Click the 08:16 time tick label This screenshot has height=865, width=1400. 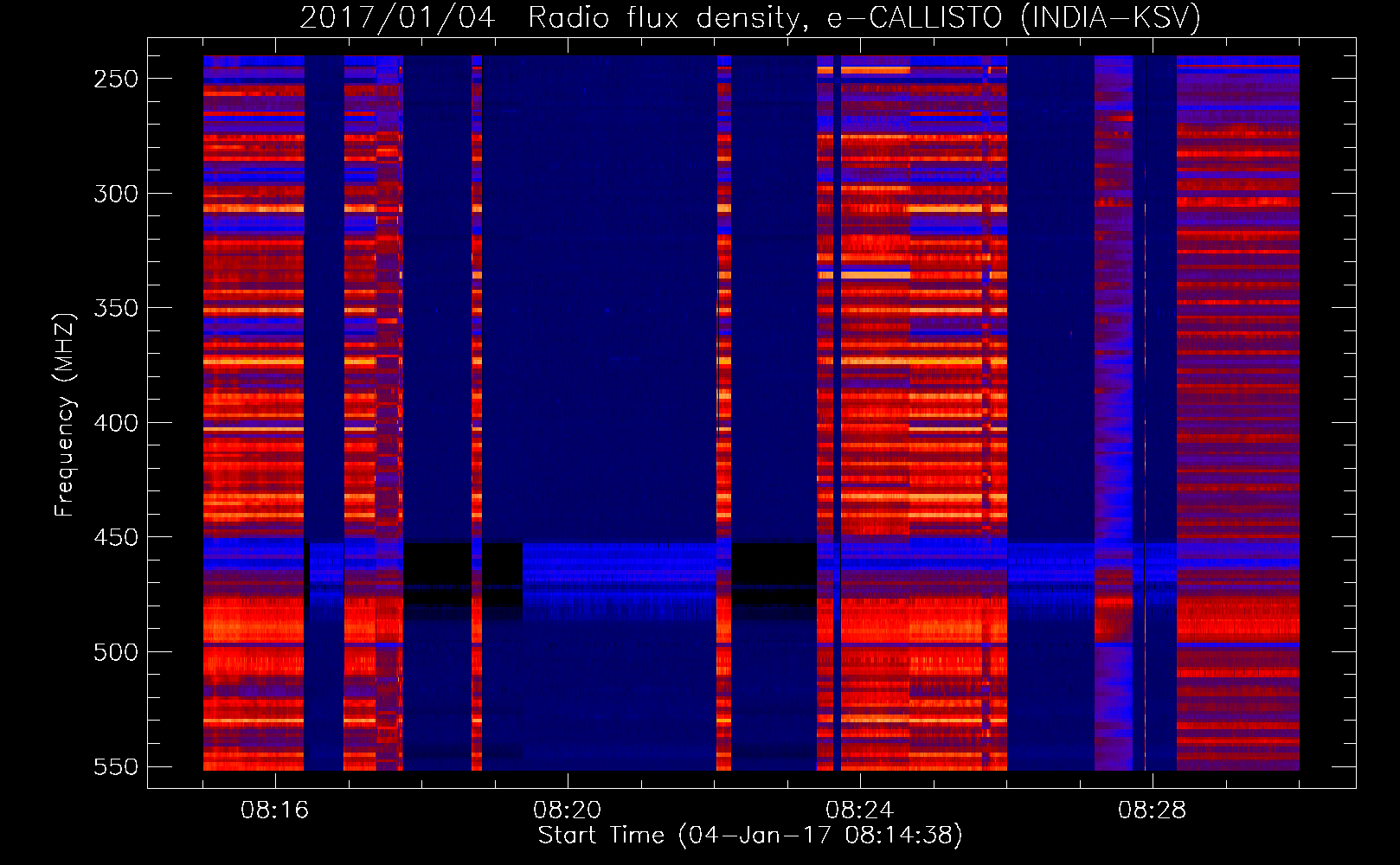pos(275,811)
